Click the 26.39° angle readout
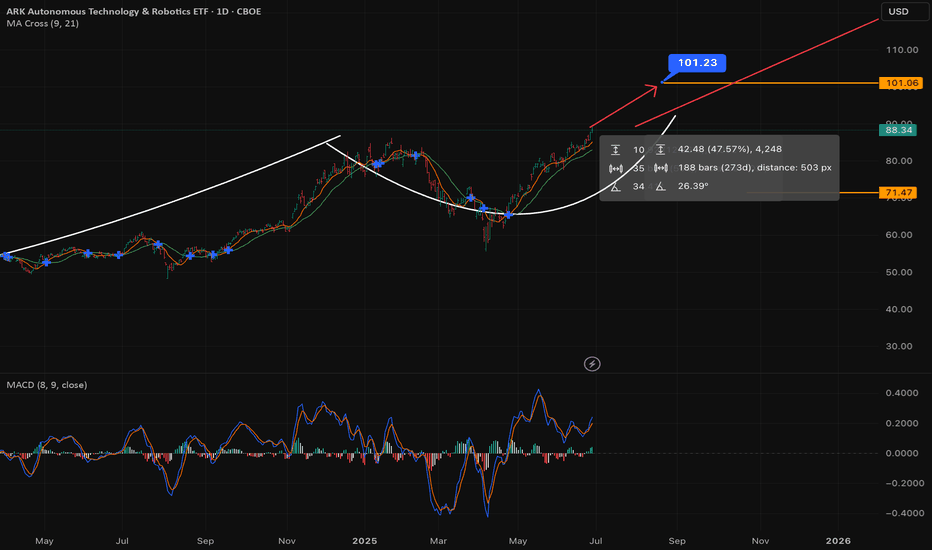 (693, 186)
